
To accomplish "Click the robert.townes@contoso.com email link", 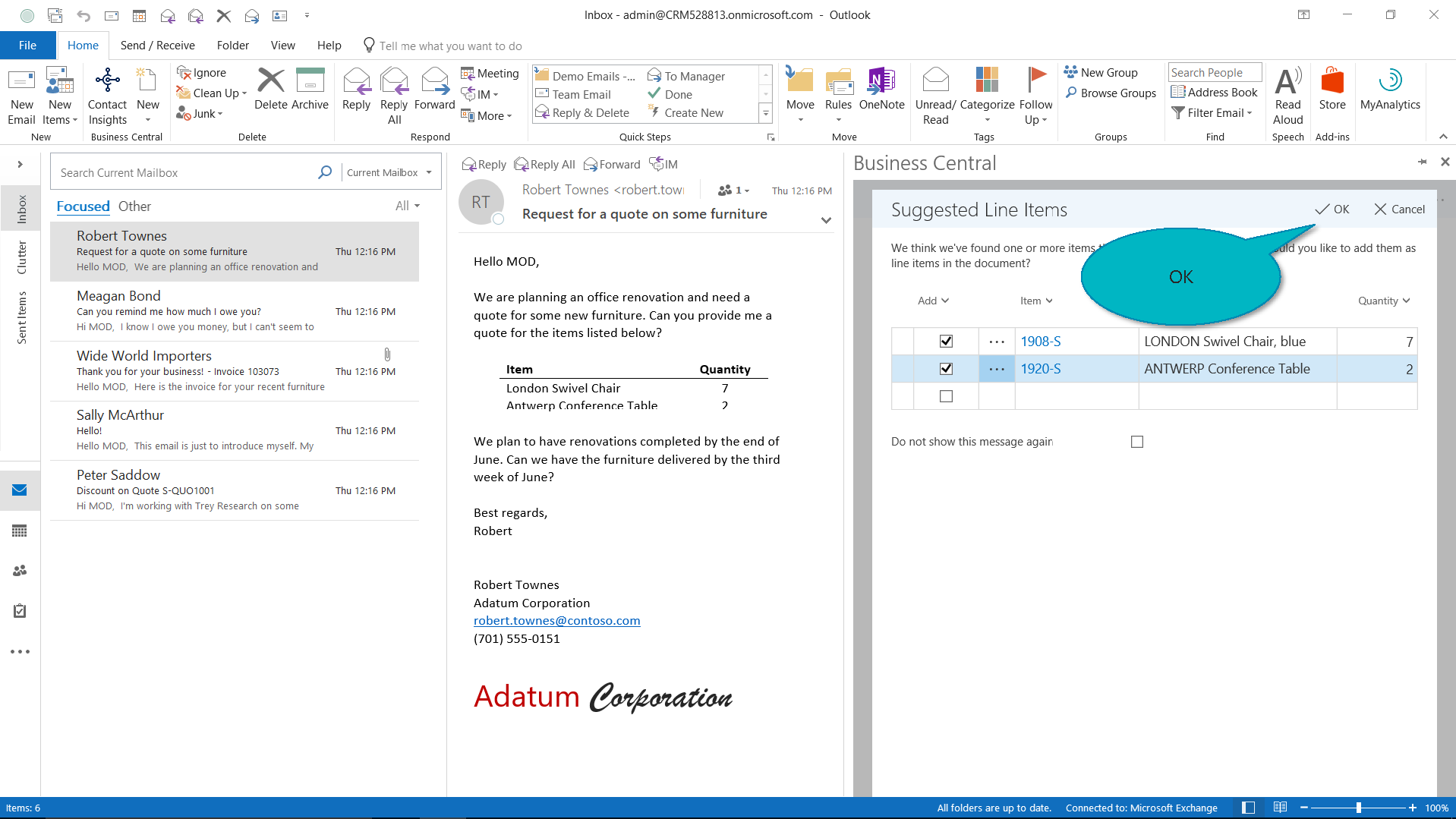I will click(x=556, y=621).
